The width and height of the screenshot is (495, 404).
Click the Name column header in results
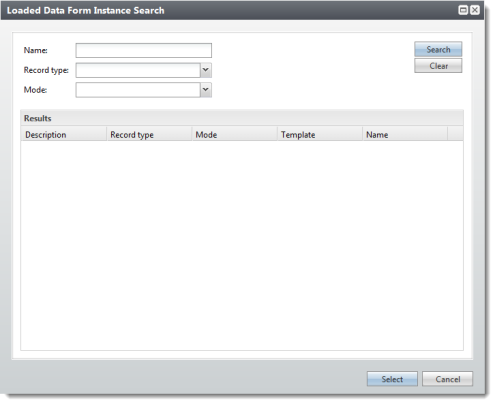(x=405, y=134)
